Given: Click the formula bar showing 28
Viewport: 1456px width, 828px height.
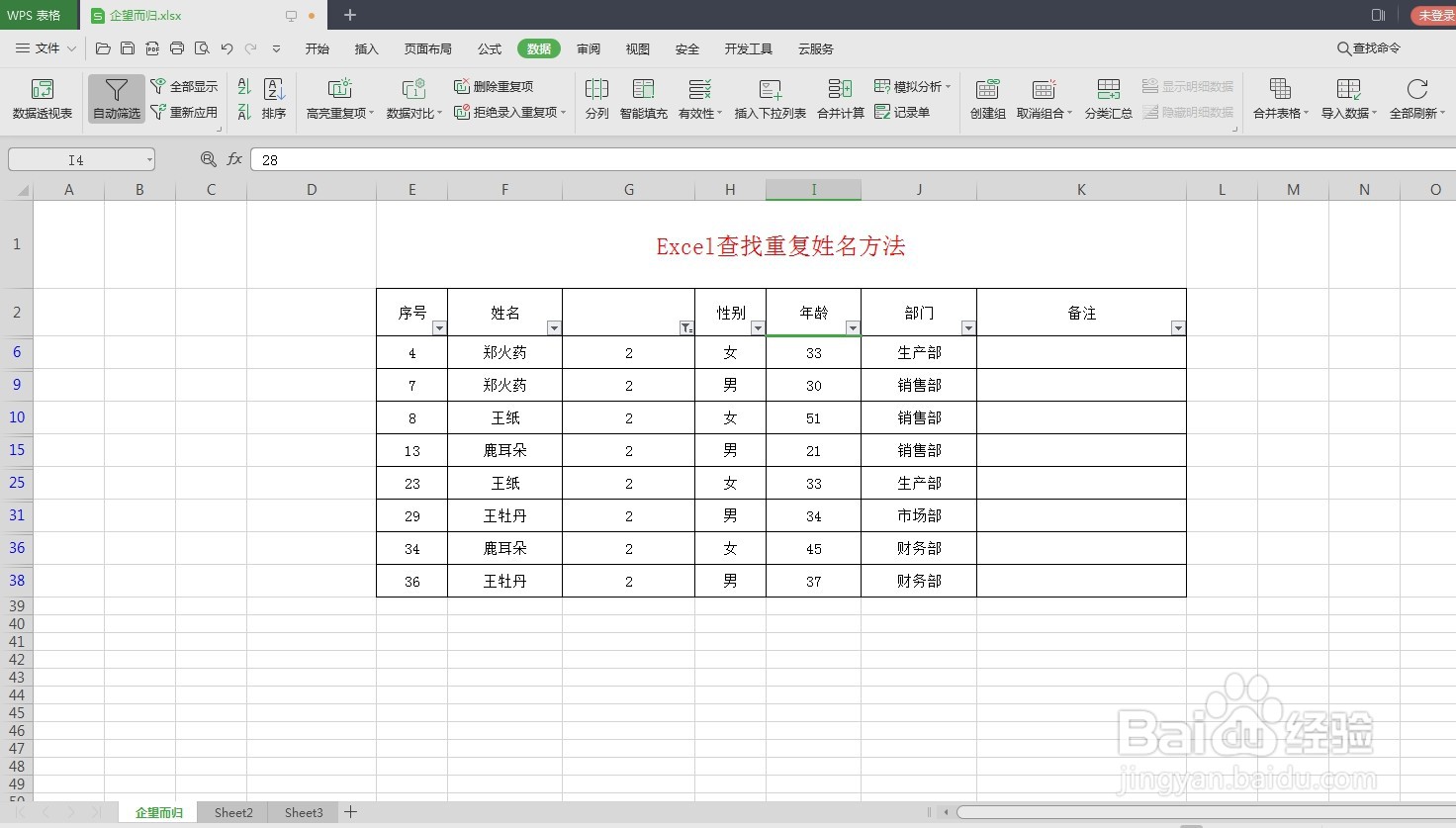Looking at the screenshot, I should click(x=852, y=159).
